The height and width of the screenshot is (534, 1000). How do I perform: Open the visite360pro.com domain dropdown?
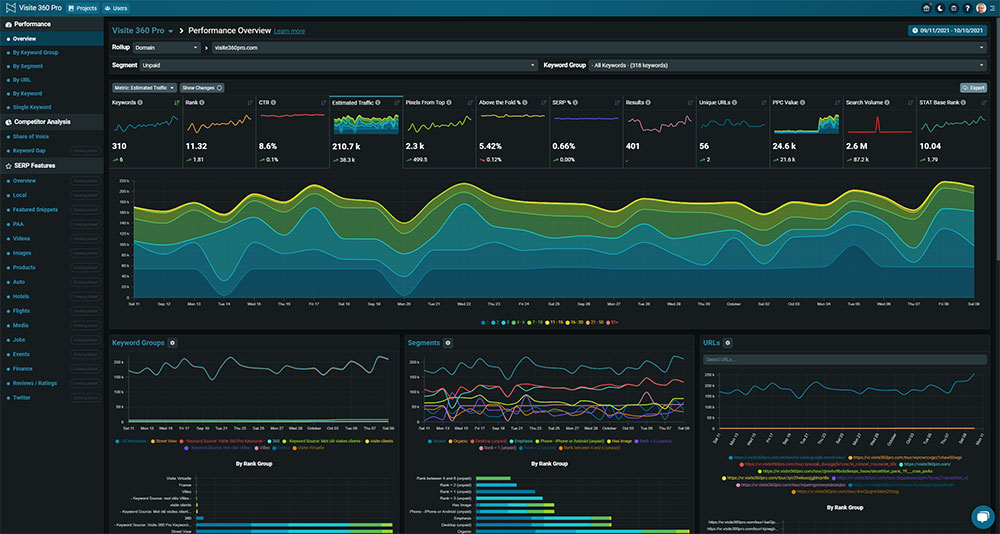599,48
